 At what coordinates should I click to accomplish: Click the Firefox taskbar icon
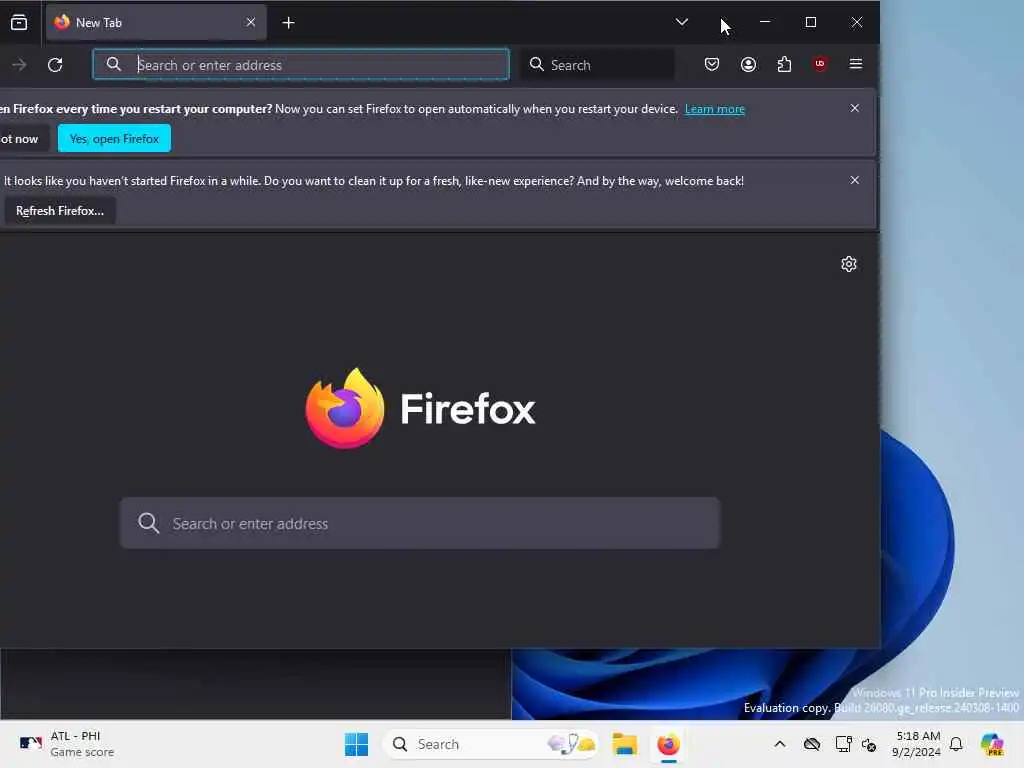click(x=668, y=744)
